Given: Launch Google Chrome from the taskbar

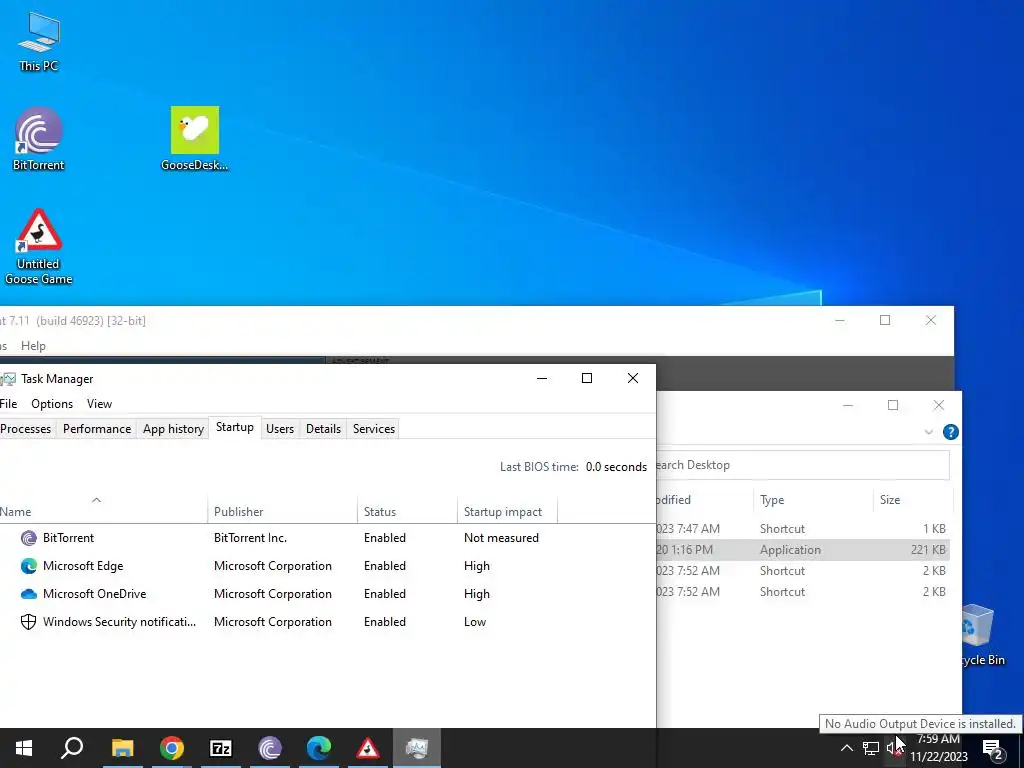Looking at the screenshot, I should click(172, 748).
